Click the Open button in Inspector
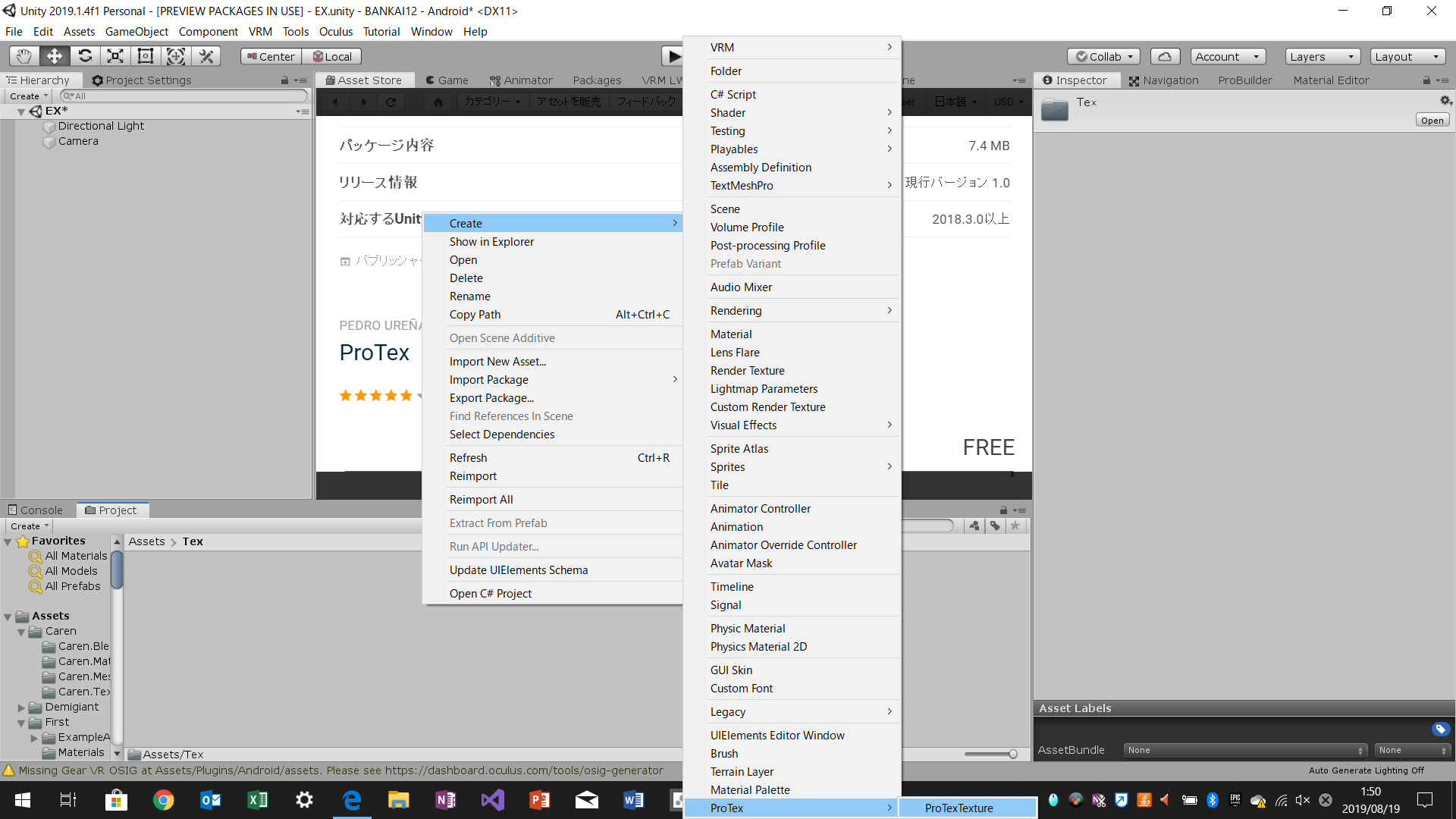 [1432, 121]
